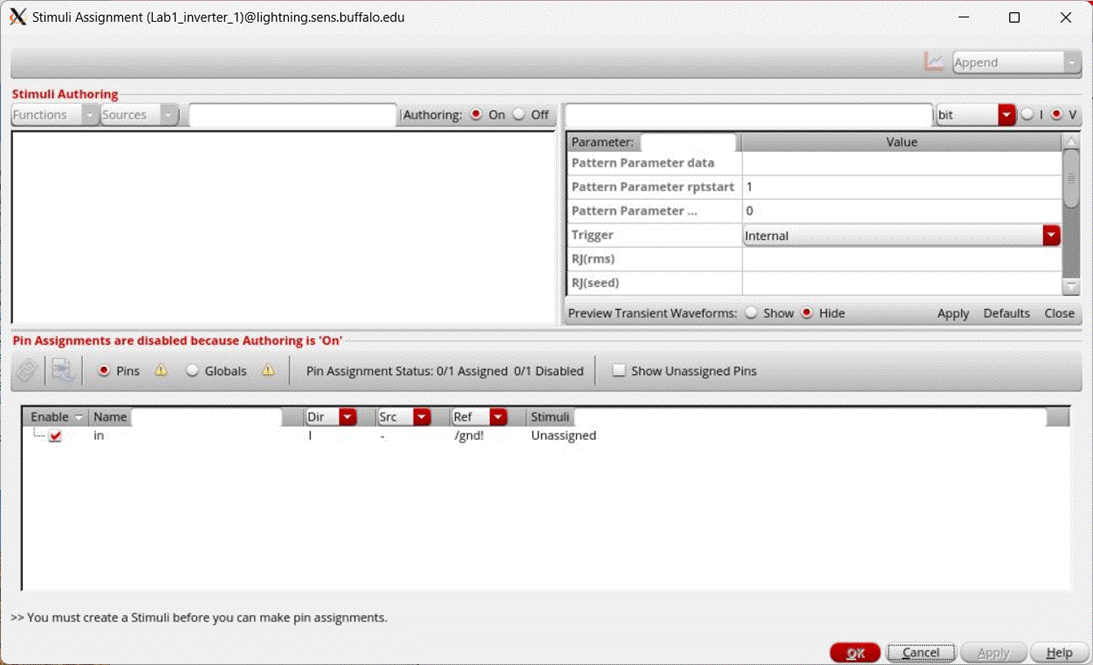Apply the stimuli parameter changes
1093x665 pixels.
pos(952,312)
